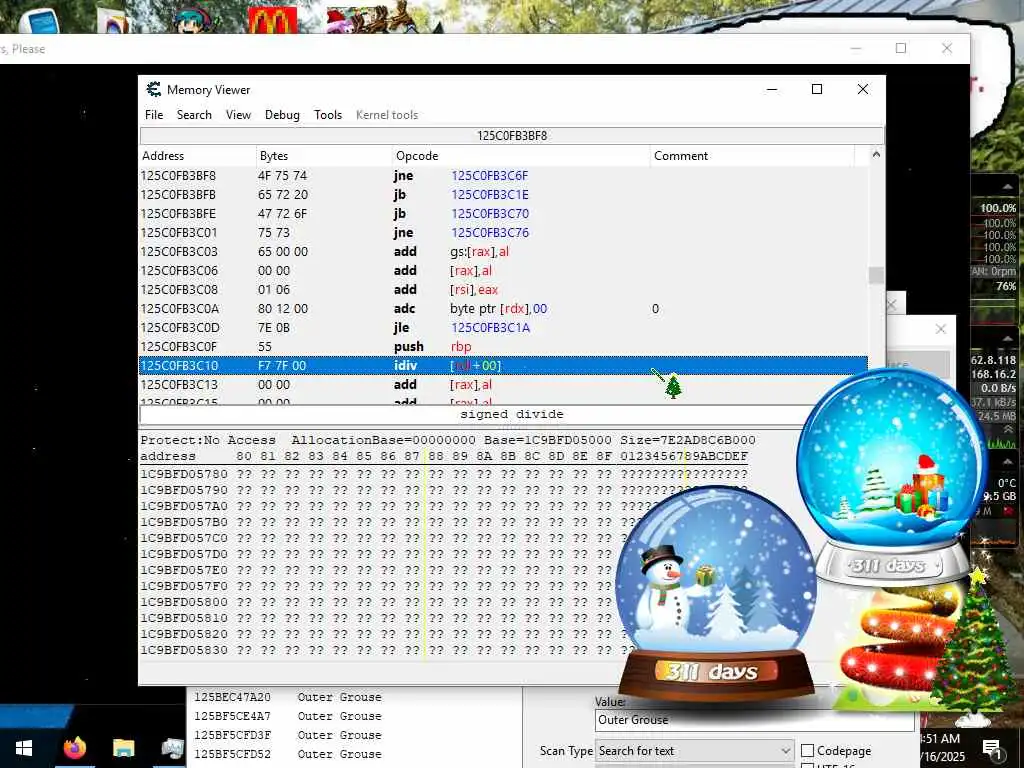Click highlighted idiv row 125C0FB3C10
This screenshot has height=768, width=1024.
[x=504, y=366]
